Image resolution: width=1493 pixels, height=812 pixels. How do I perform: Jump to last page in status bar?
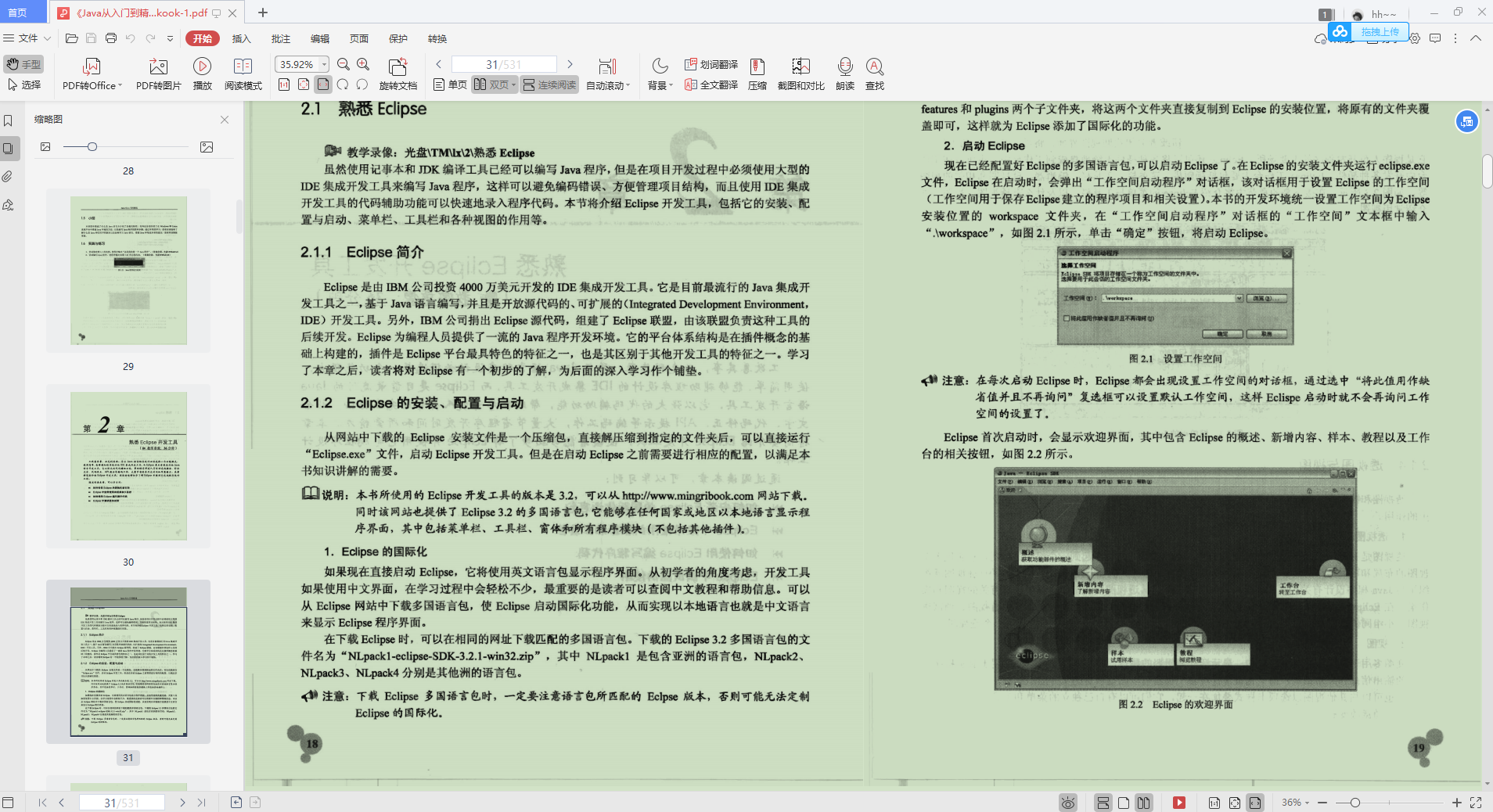tap(202, 803)
